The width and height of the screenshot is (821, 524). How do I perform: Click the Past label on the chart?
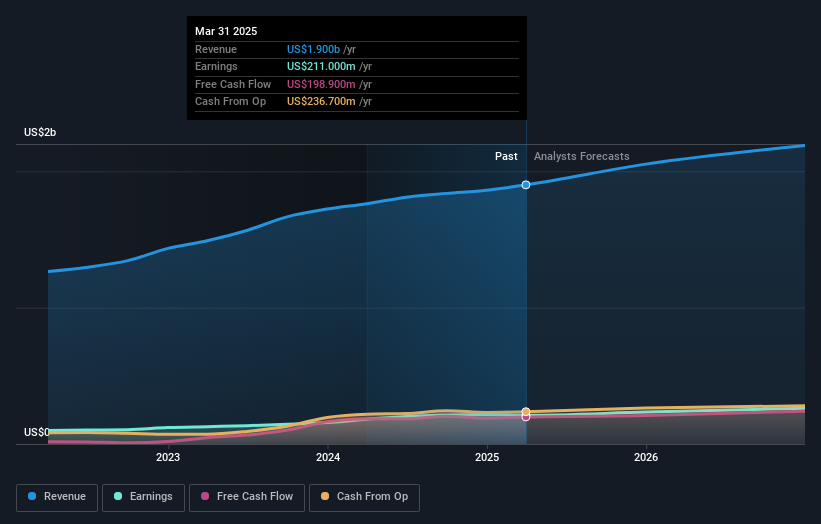pyautogui.click(x=506, y=156)
